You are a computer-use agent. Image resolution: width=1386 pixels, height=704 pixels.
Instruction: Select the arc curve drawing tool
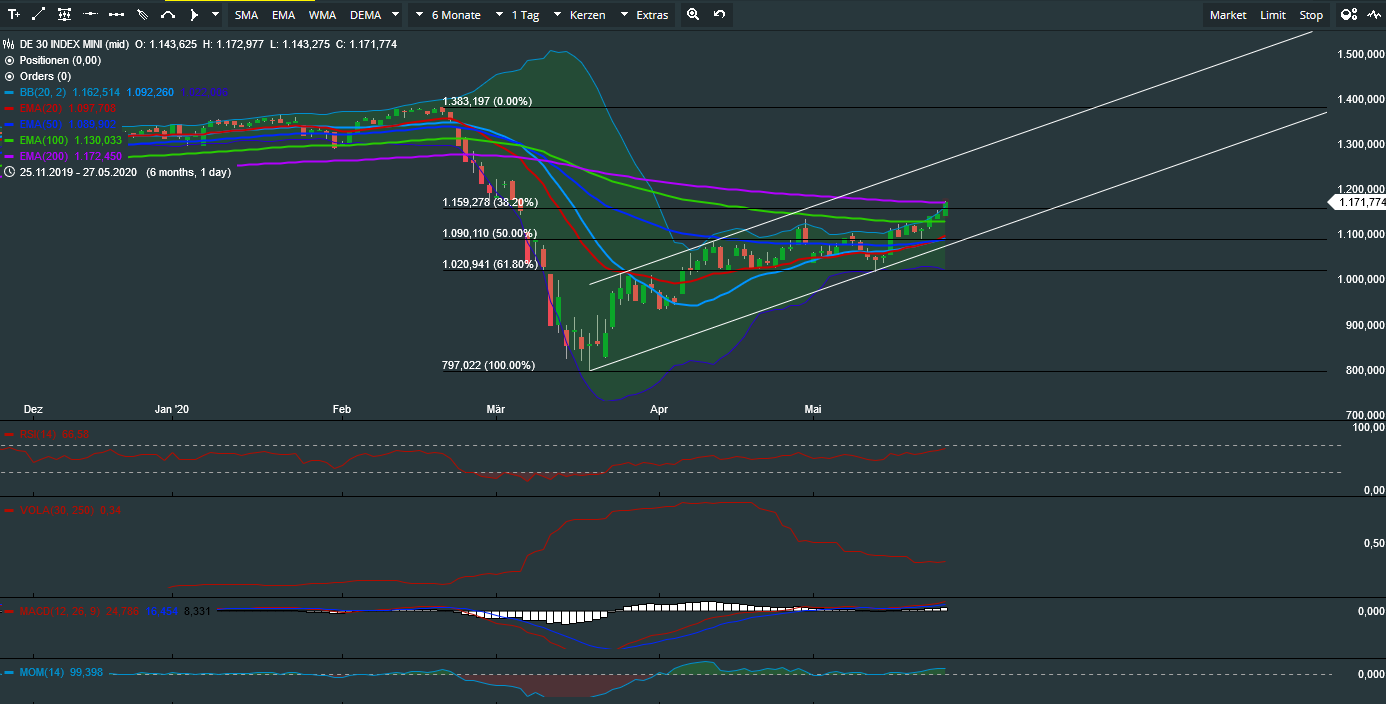click(x=168, y=15)
